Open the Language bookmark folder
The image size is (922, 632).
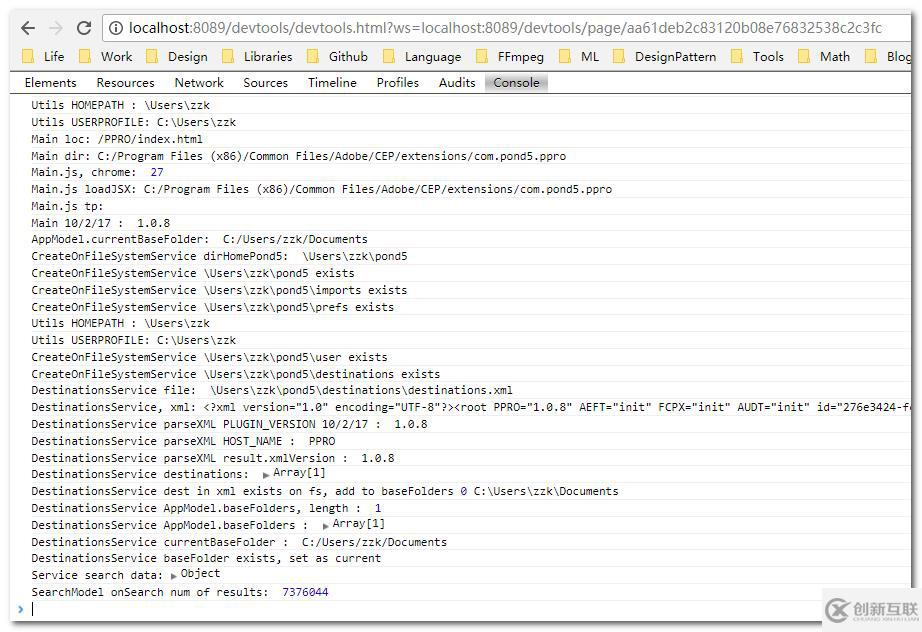coord(422,56)
